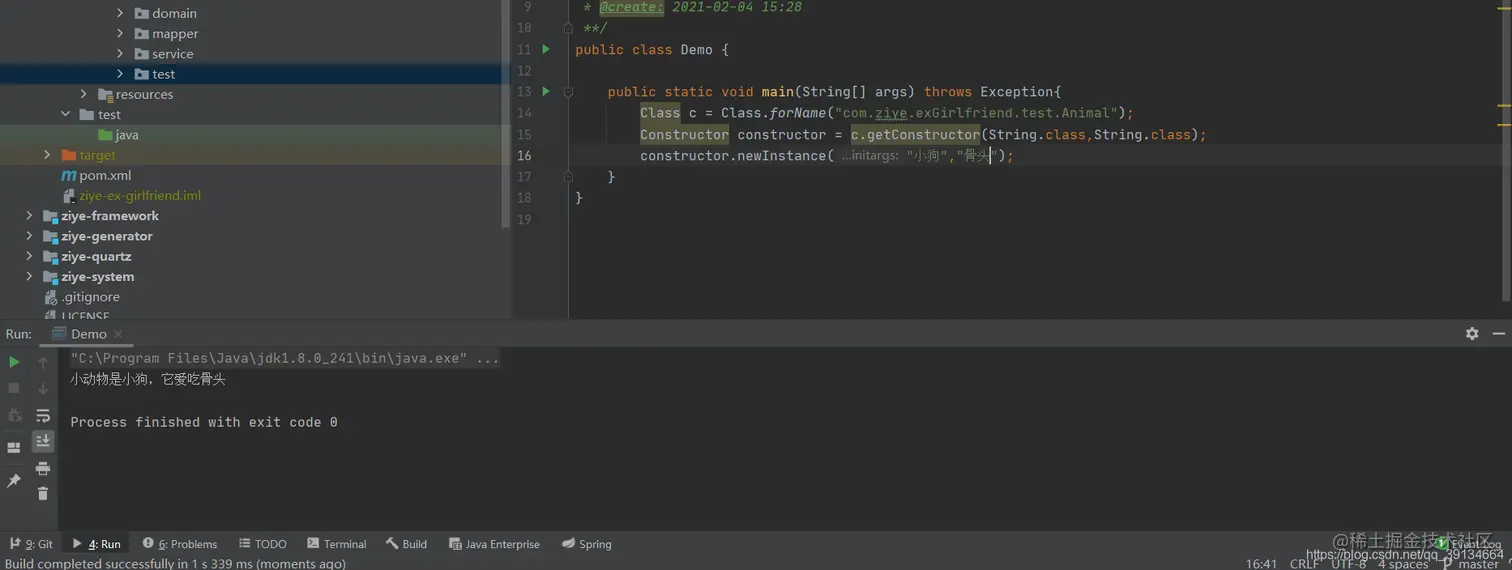The height and width of the screenshot is (570, 1512).
Task: Click fold marker at main closing brace
Action: click(x=568, y=176)
